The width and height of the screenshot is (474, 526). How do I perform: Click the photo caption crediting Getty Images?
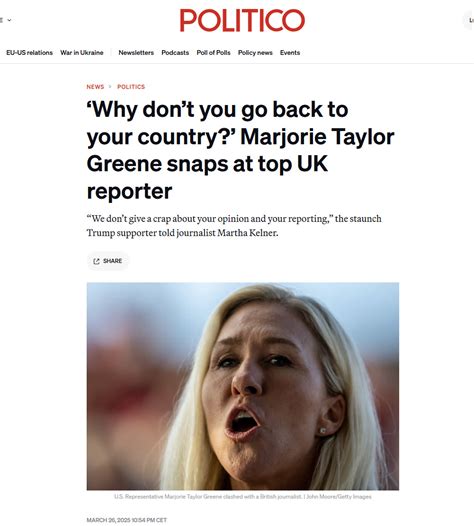click(243, 496)
